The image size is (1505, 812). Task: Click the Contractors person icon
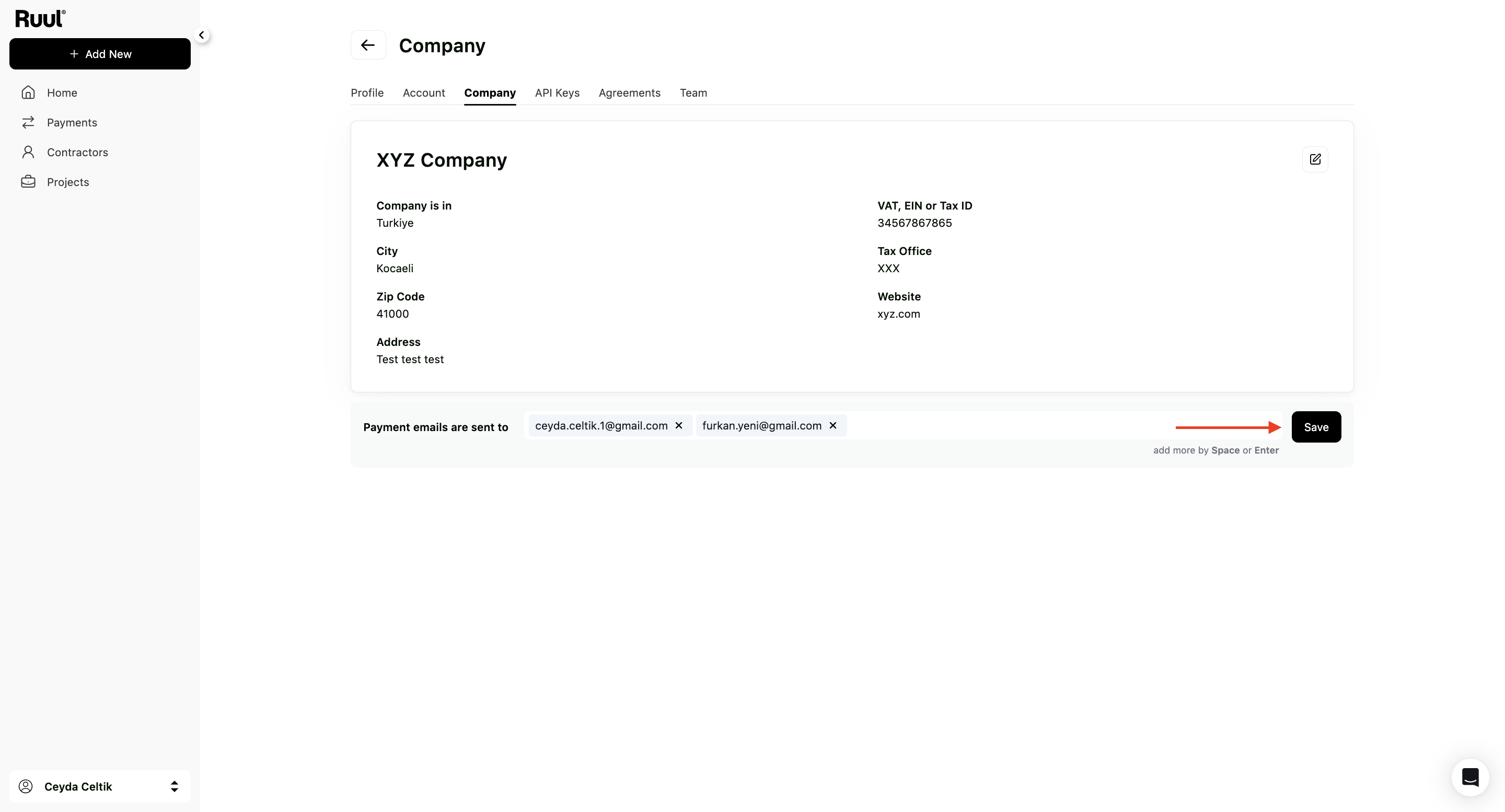point(28,152)
